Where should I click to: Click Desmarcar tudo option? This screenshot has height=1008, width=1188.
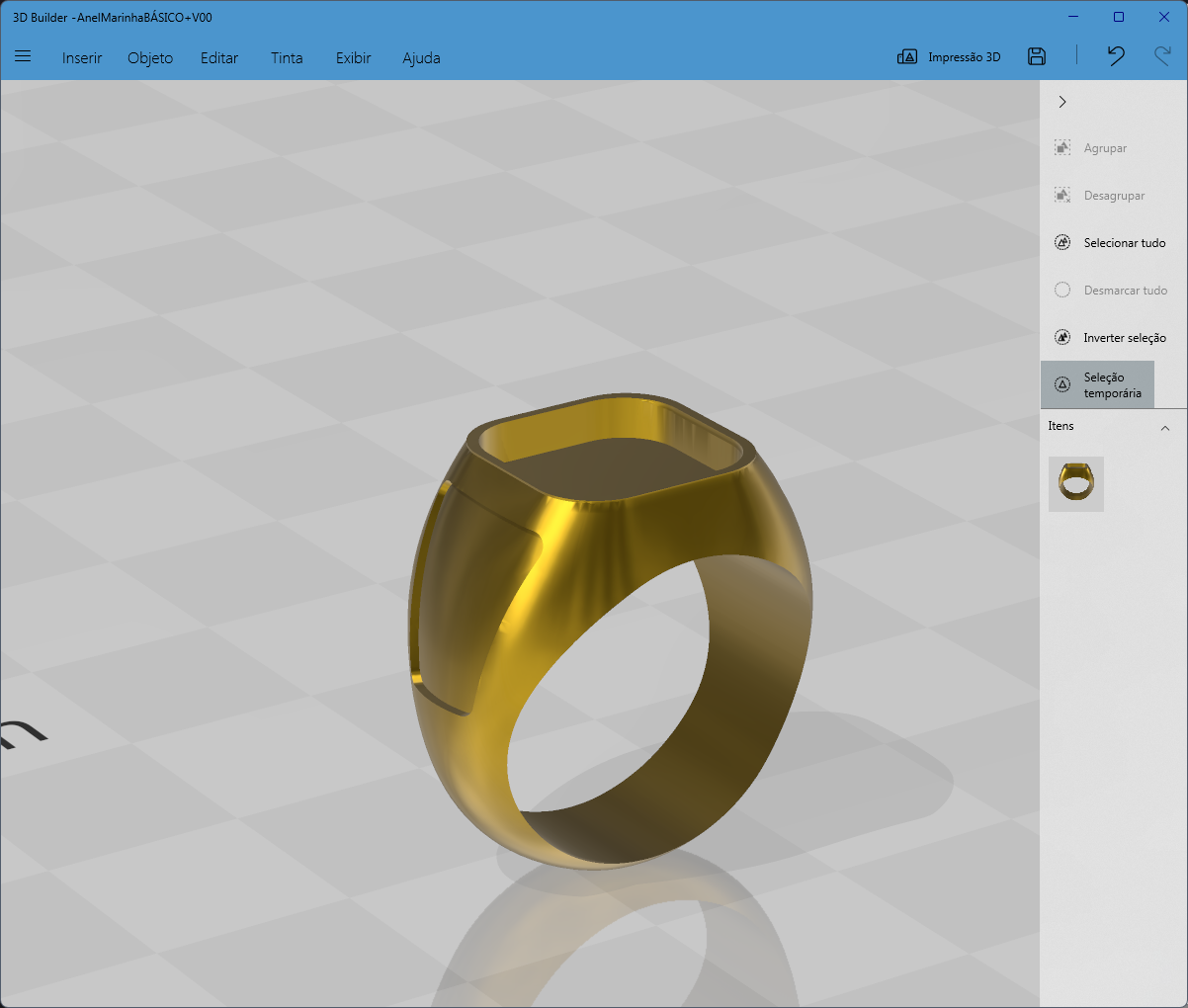1110,291
